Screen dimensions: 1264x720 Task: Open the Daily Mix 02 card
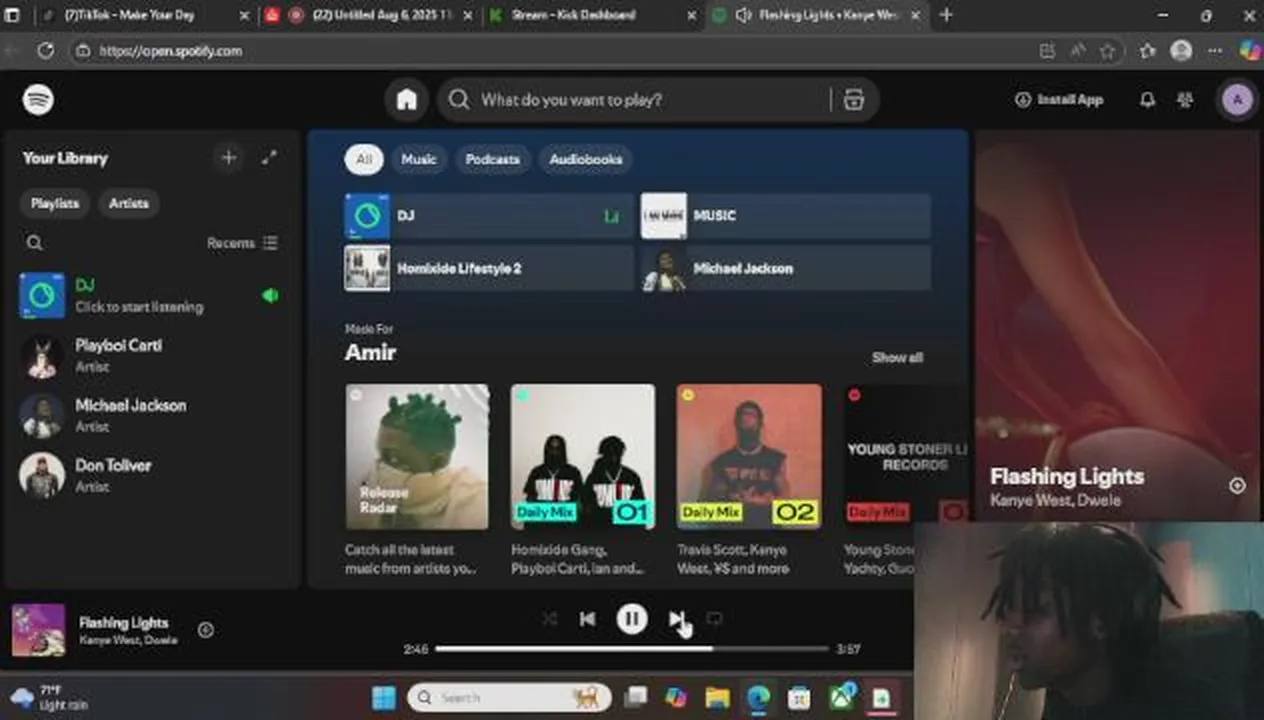[749, 481]
